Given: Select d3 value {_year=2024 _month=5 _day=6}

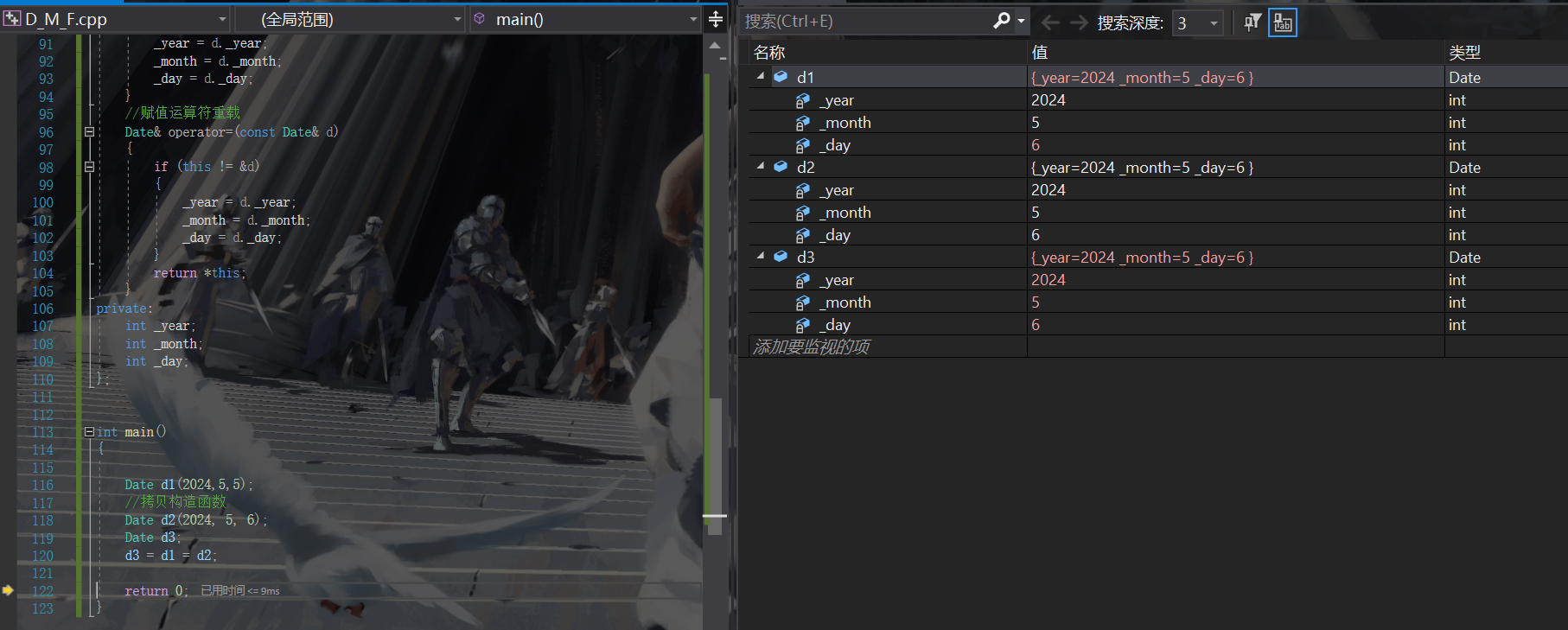Looking at the screenshot, I should pos(1142,258).
